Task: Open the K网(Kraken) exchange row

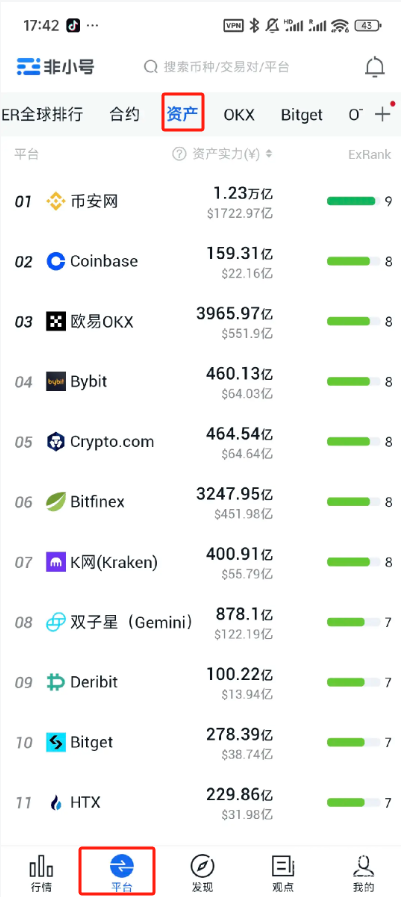Action: (200, 562)
